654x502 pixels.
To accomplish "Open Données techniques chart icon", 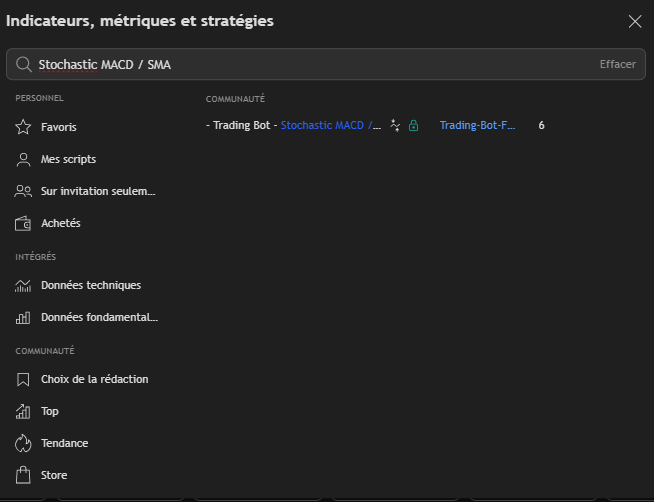I will (x=24, y=285).
